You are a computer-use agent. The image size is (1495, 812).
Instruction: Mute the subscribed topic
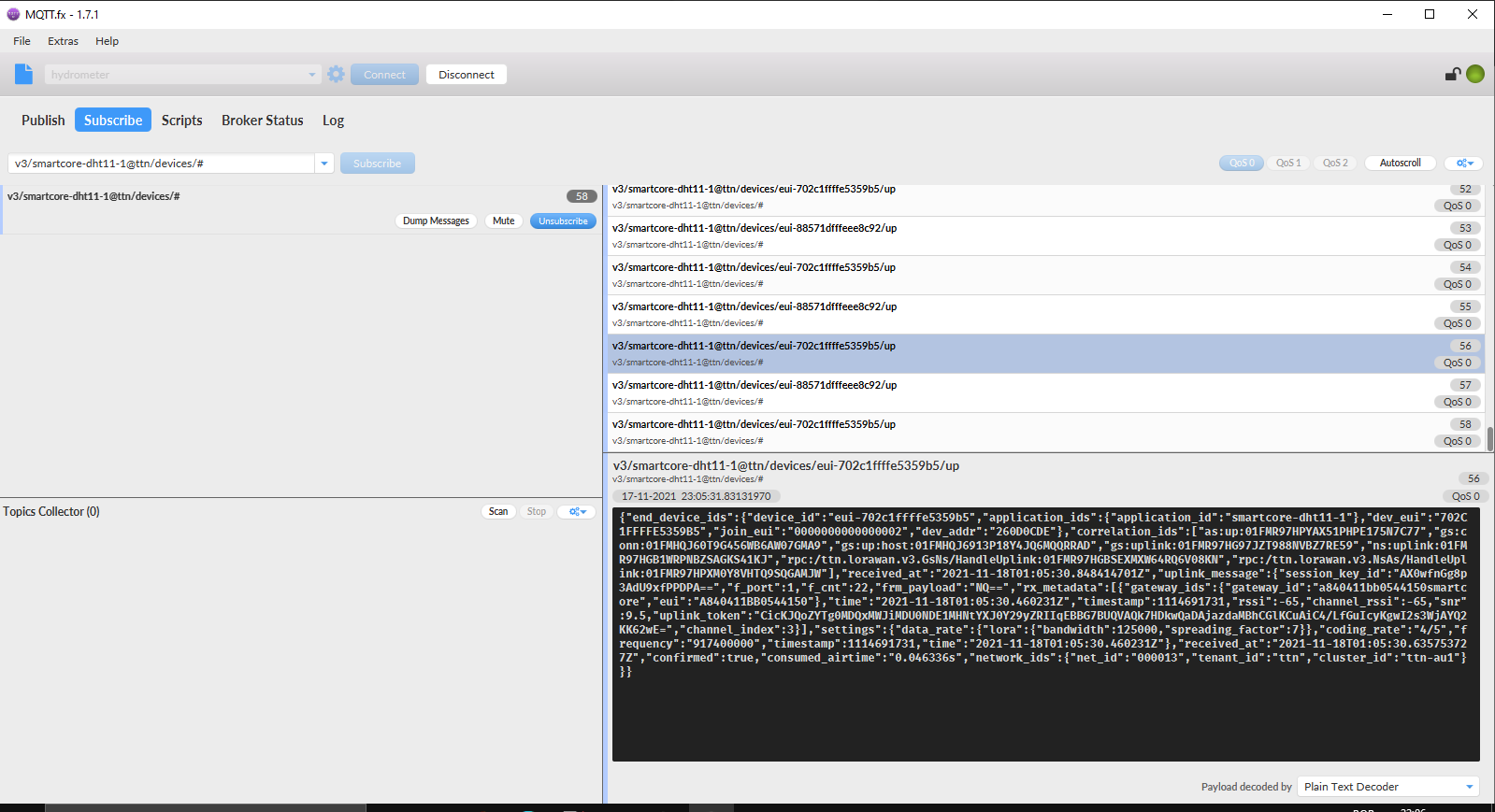tap(504, 221)
